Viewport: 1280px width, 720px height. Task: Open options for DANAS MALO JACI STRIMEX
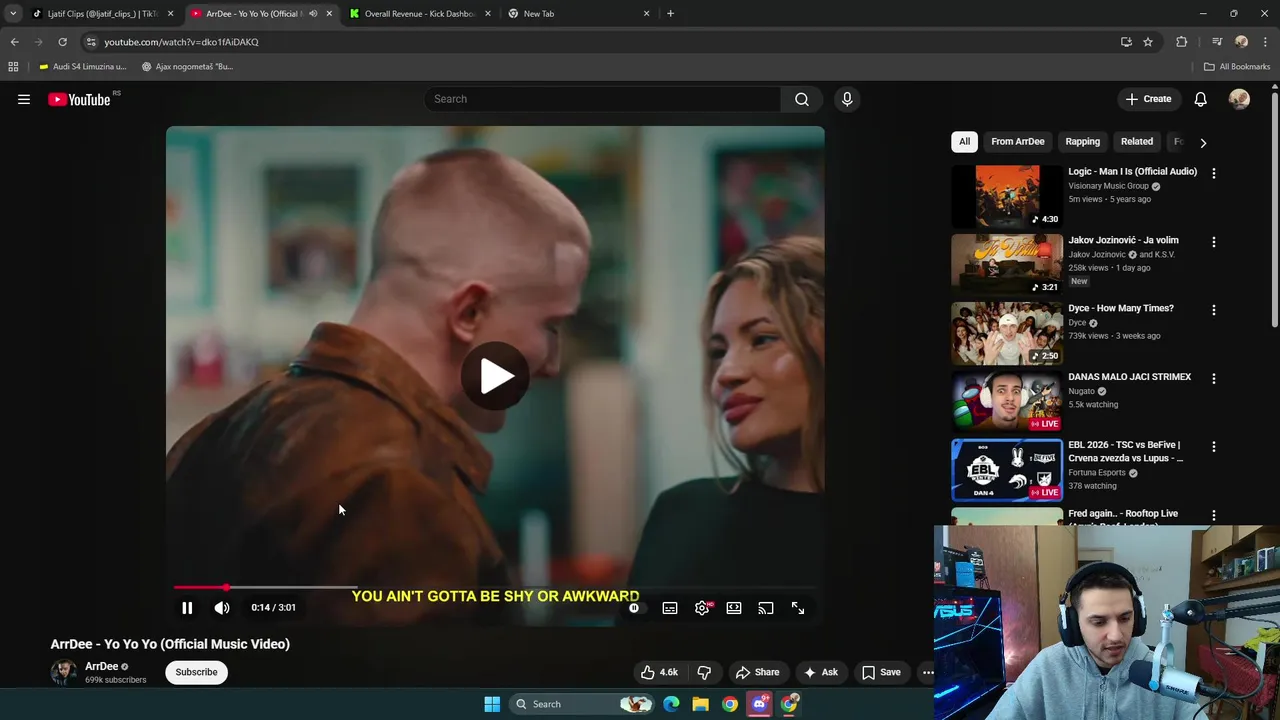(1214, 379)
